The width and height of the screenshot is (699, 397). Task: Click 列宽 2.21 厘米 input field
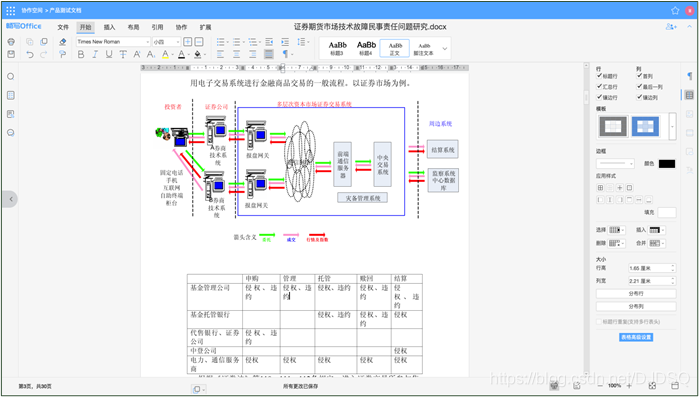[652, 281]
